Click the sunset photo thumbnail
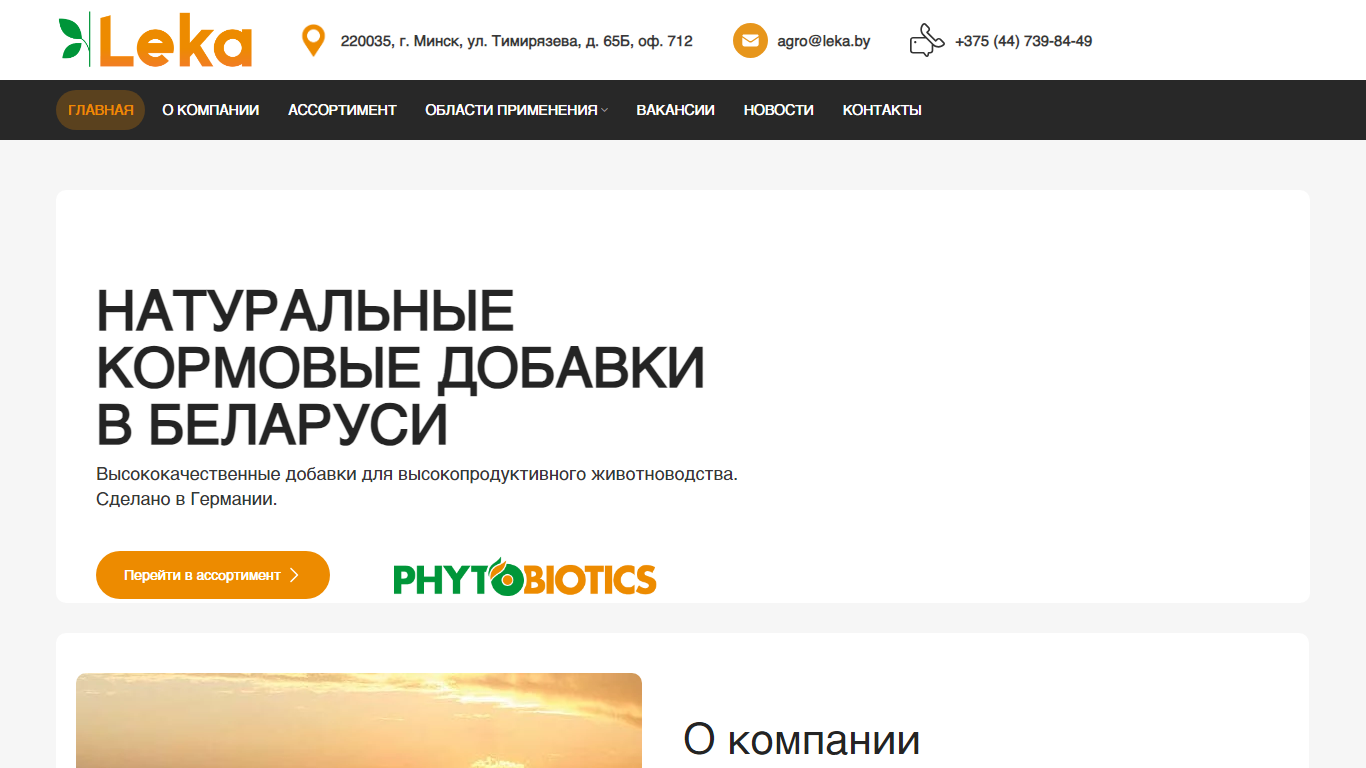 click(x=359, y=720)
